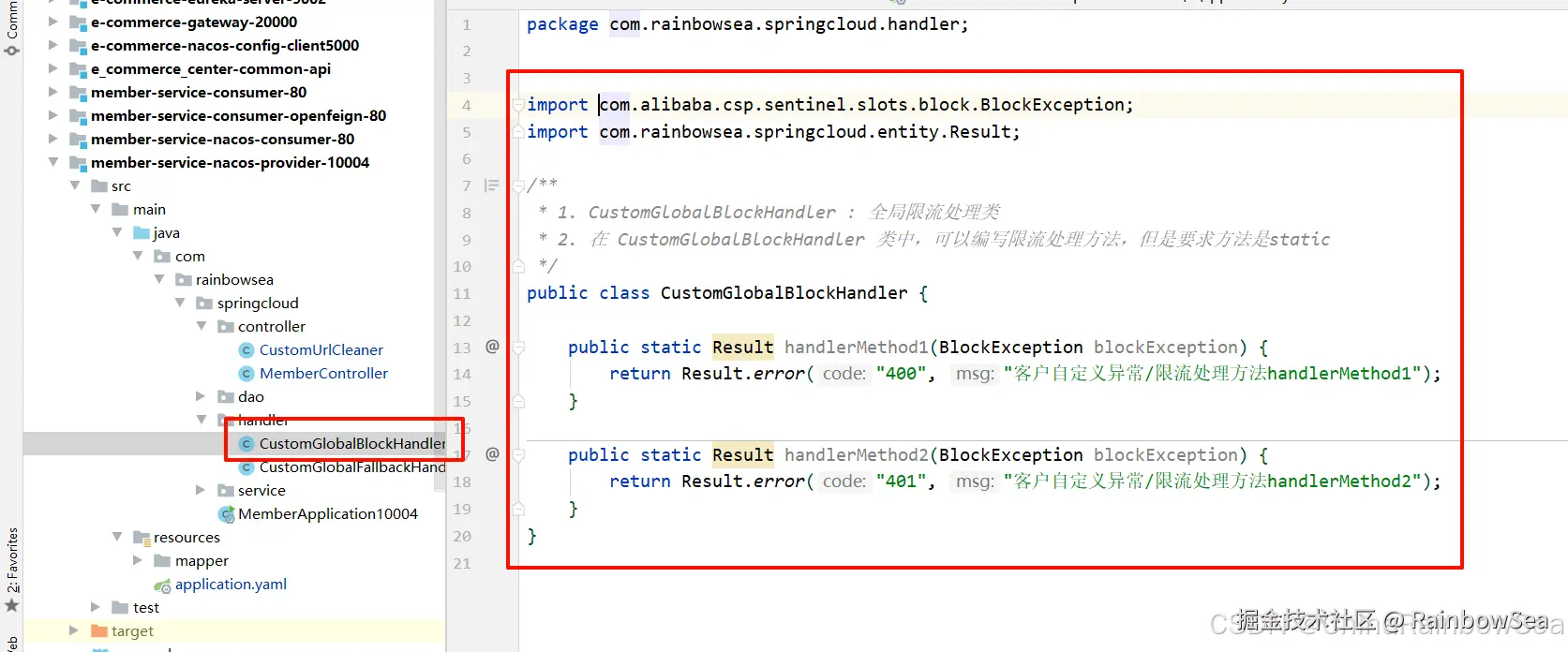Click the controller package icon
The width and height of the screenshot is (1568, 652).
coord(226,326)
